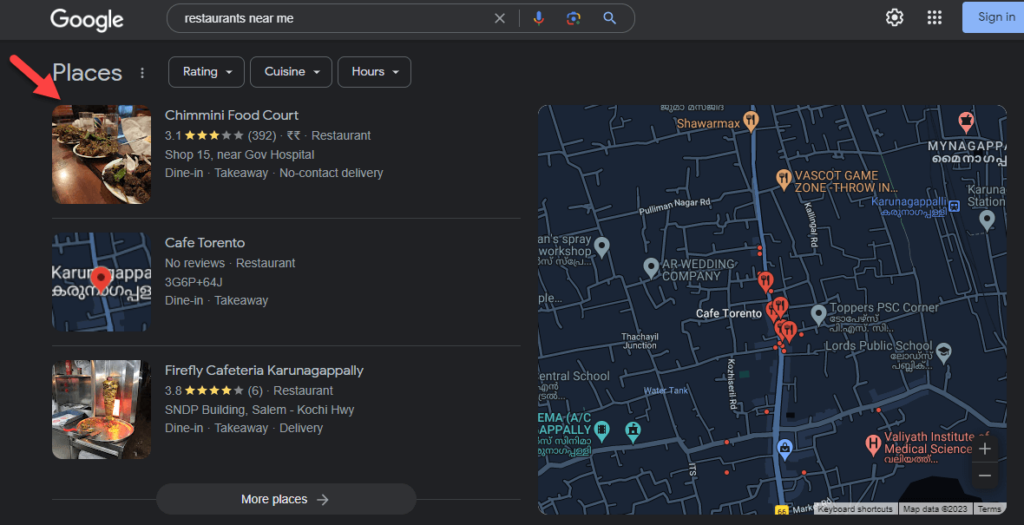Click Pulliman Nagar Rd label

pyautogui.click(x=675, y=206)
